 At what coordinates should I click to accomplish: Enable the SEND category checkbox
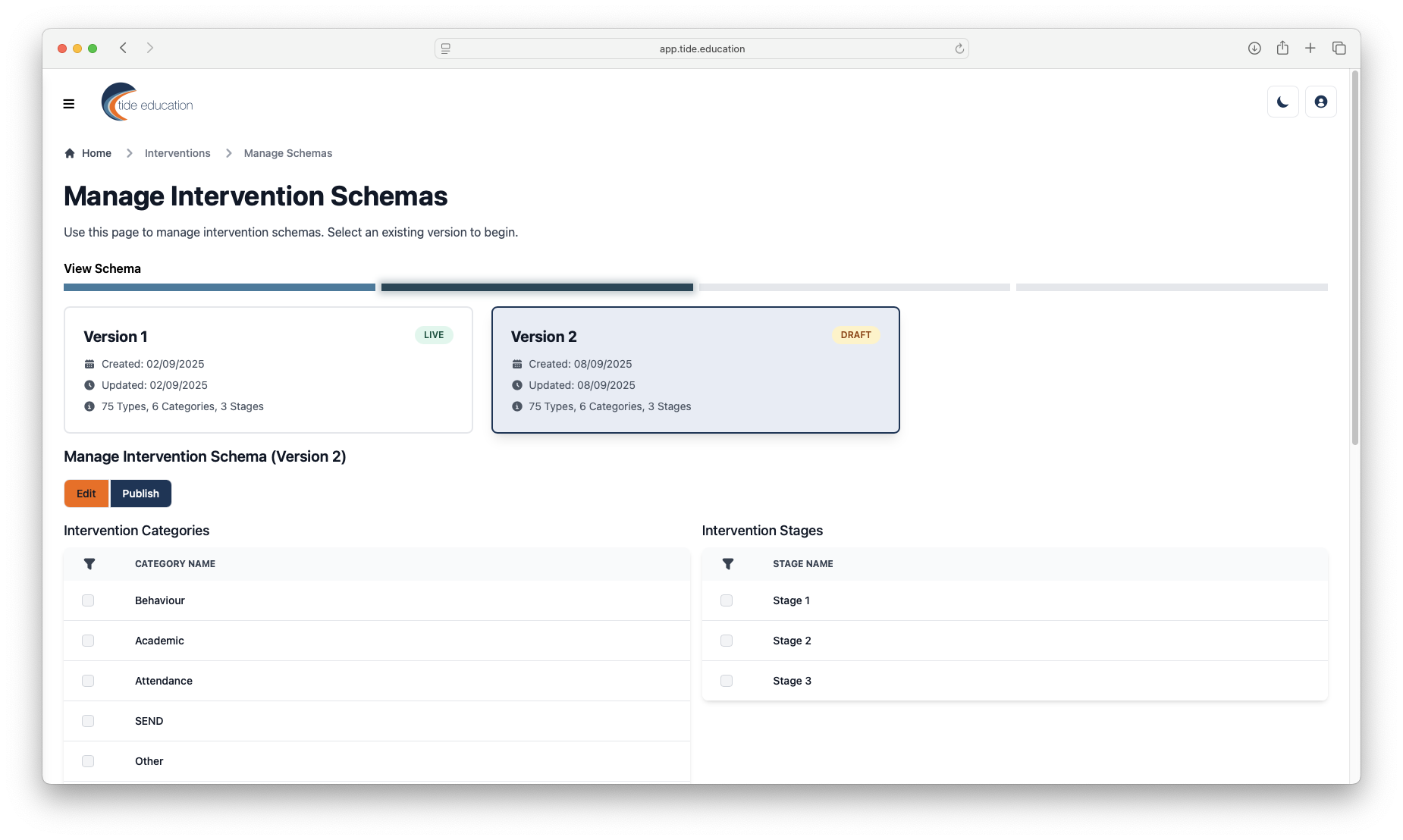[88, 721]
